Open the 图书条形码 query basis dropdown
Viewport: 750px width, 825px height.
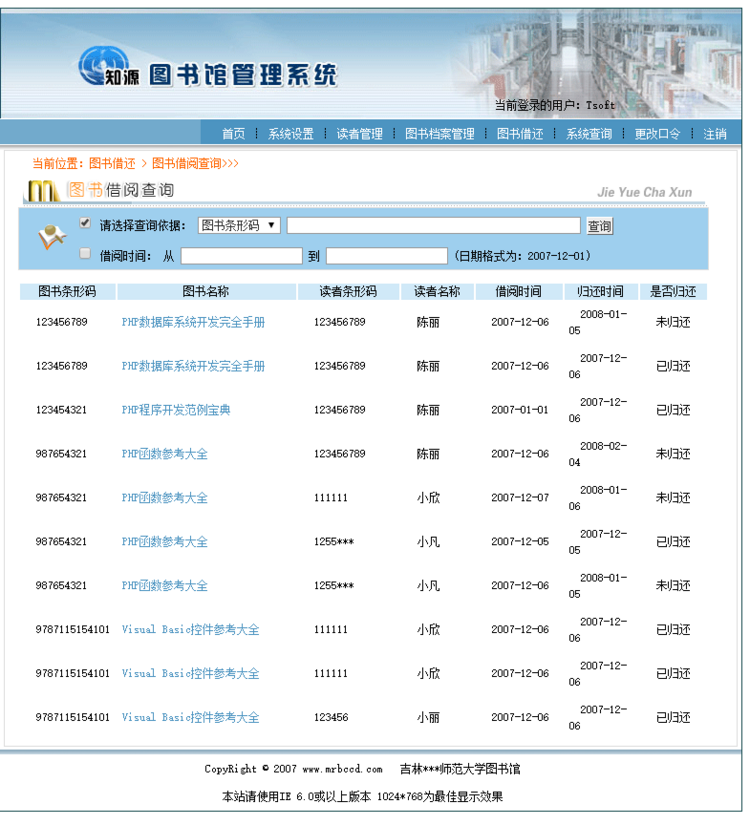tap(239, 226)
